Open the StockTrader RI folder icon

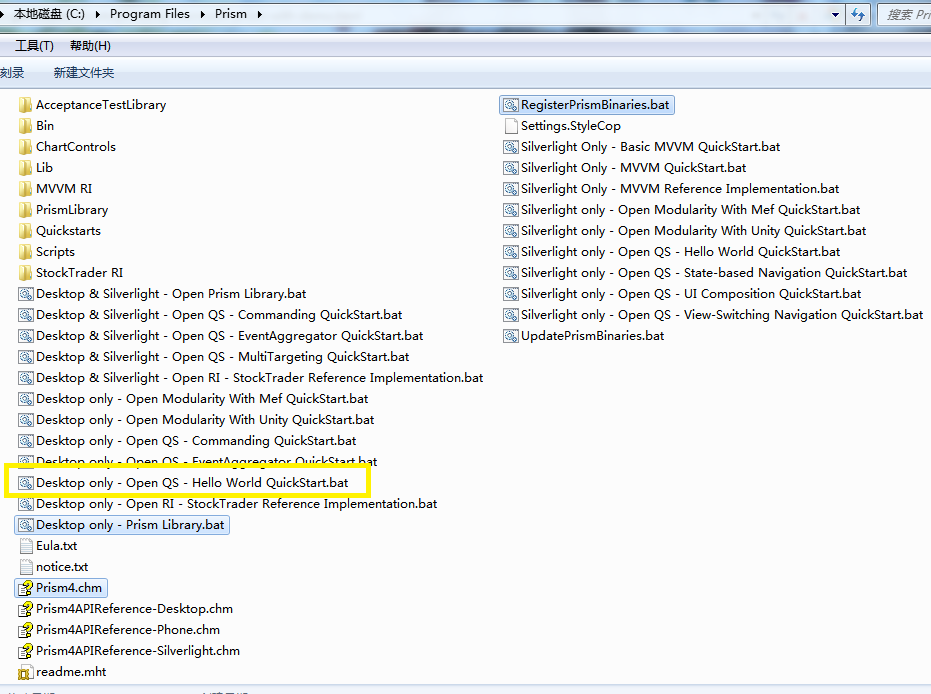pos(25,273)
